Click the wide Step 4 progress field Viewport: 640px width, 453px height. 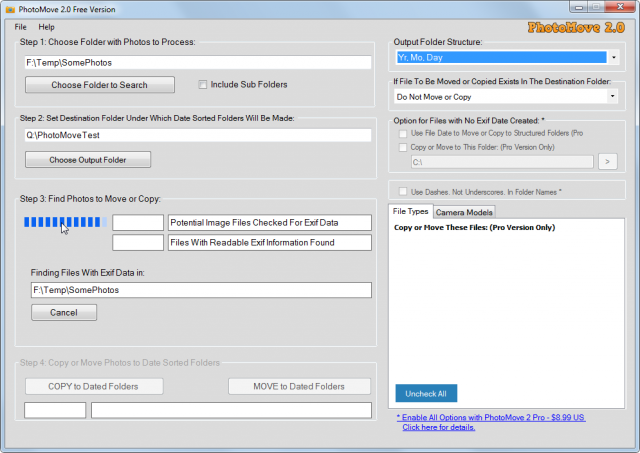tap(231, 410)
